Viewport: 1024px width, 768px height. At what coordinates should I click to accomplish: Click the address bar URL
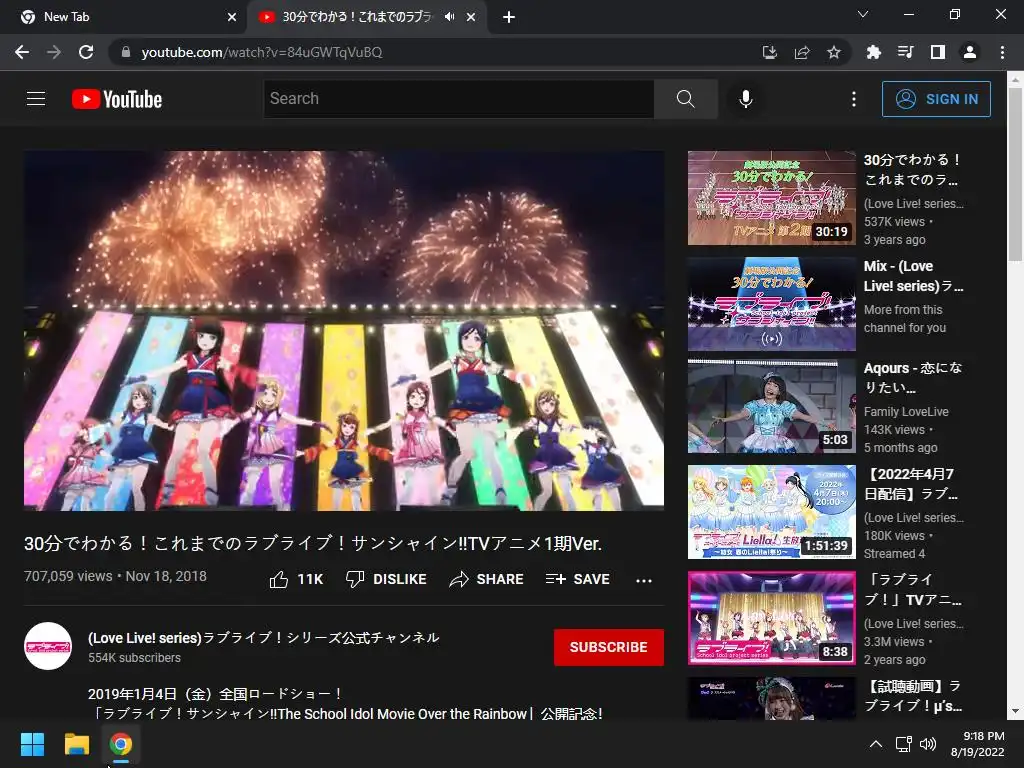point(262,52)
